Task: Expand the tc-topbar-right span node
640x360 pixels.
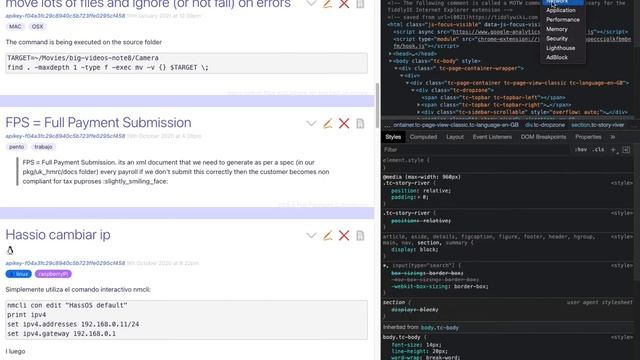Action: [418, 105]
